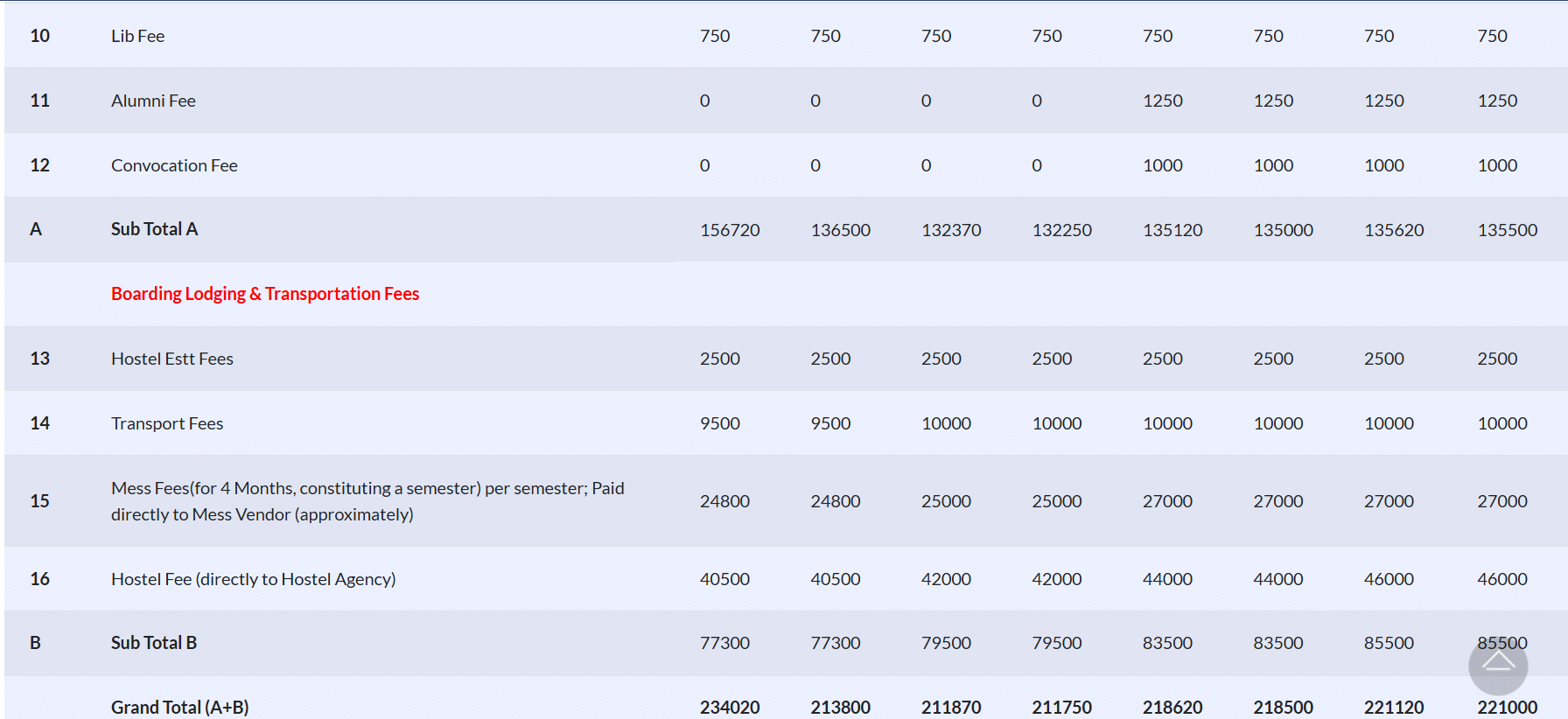Screen dimensions: 1568x719
Task: Click the 135620 value in Sub Total A
Action: 1394,230
